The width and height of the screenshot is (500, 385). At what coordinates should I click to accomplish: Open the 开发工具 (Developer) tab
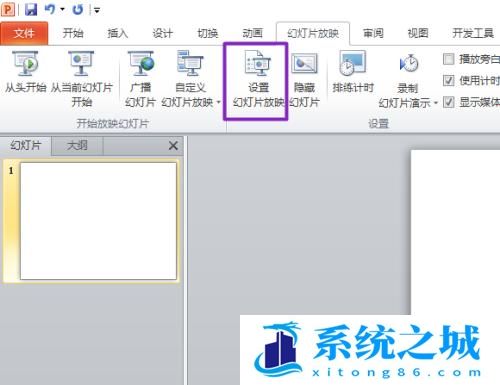pyautogui.click(x=473, y=33)
